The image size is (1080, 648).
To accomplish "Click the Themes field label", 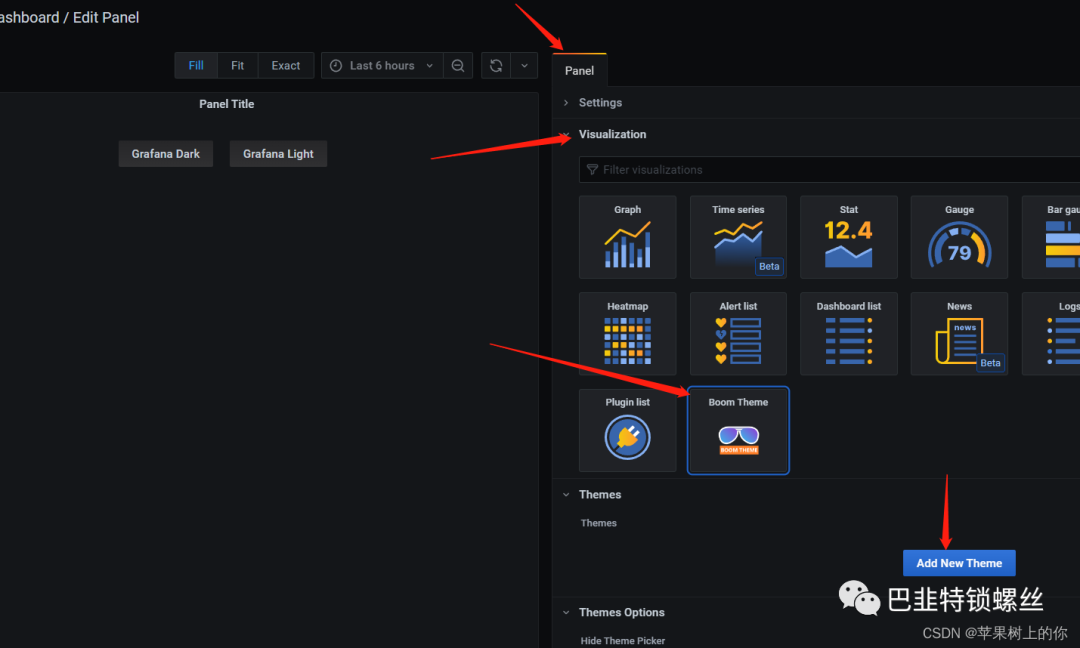I will point(599,523).
